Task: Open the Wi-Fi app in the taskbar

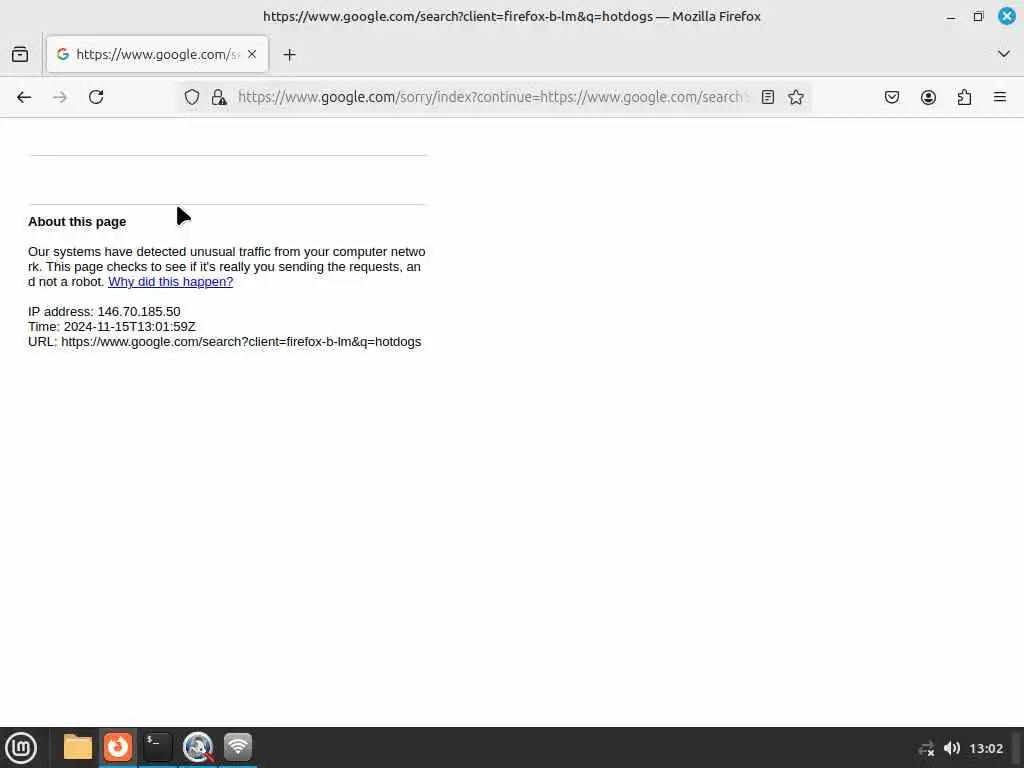Action: [238, 747]
